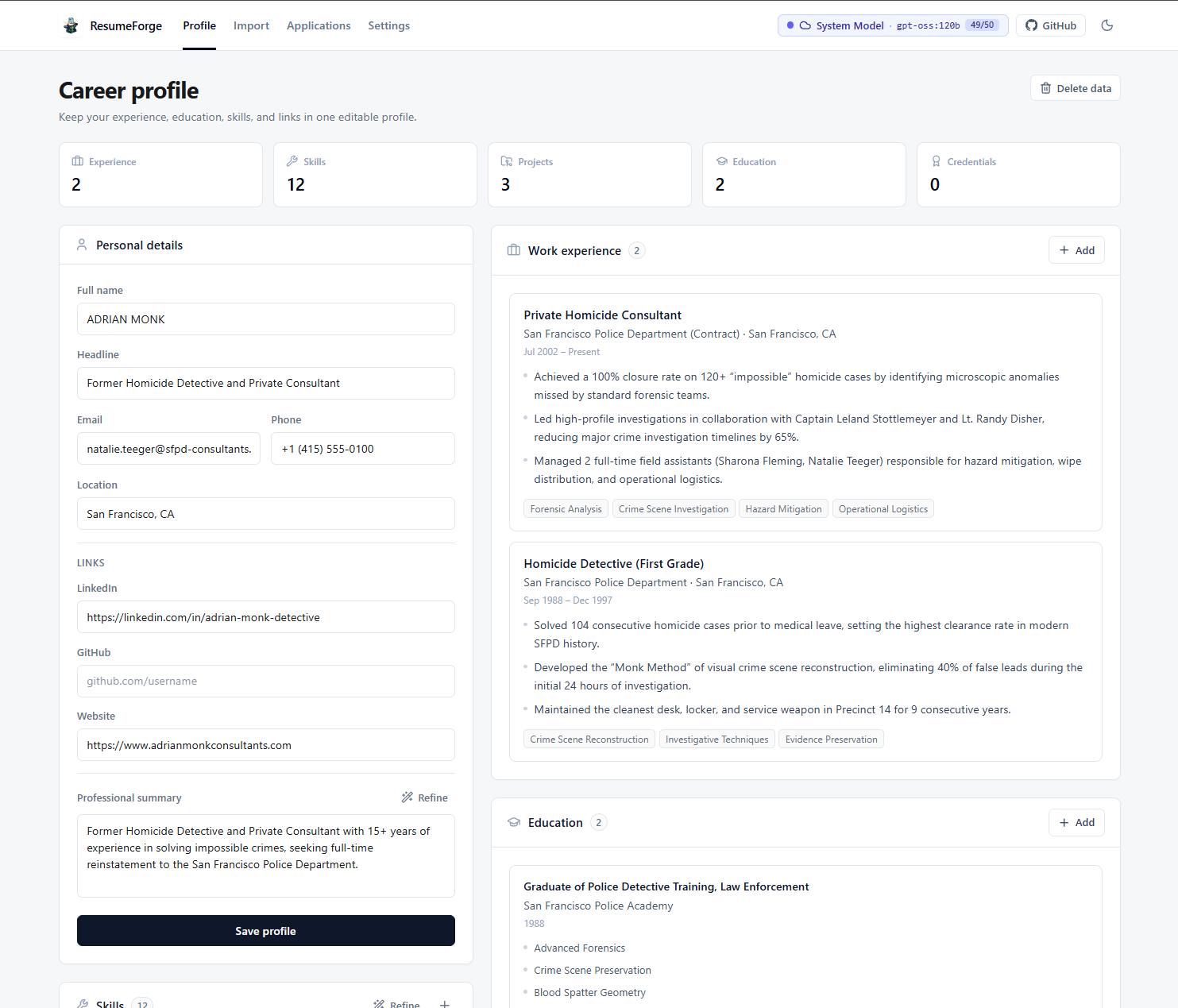
Task: Click inside the Professional summary text area
Action: pos(266,855)
